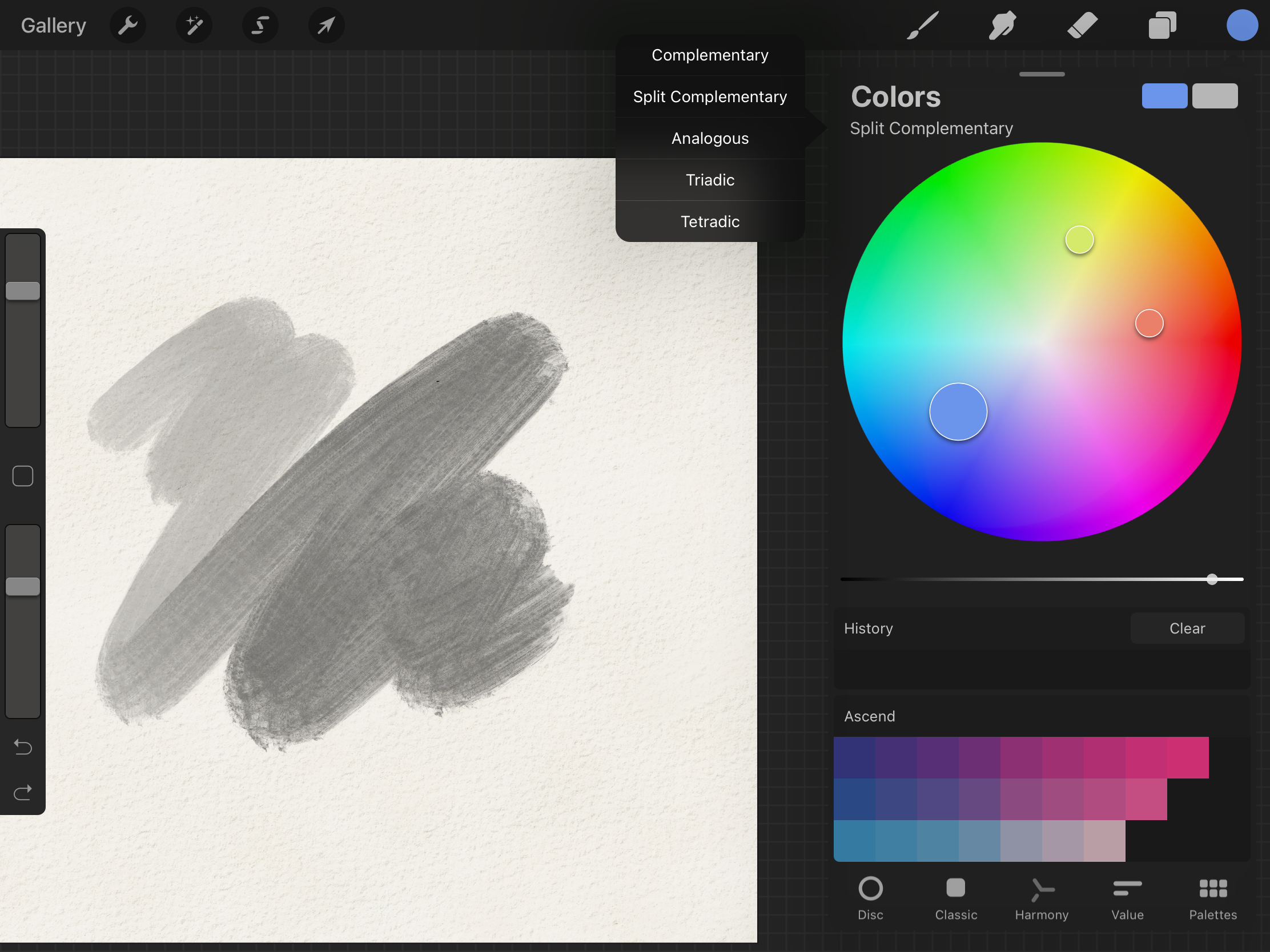The width and height of the screenshot is (1270, 952).
Task: Select Analogous harmony option
Action: [709, 138]
